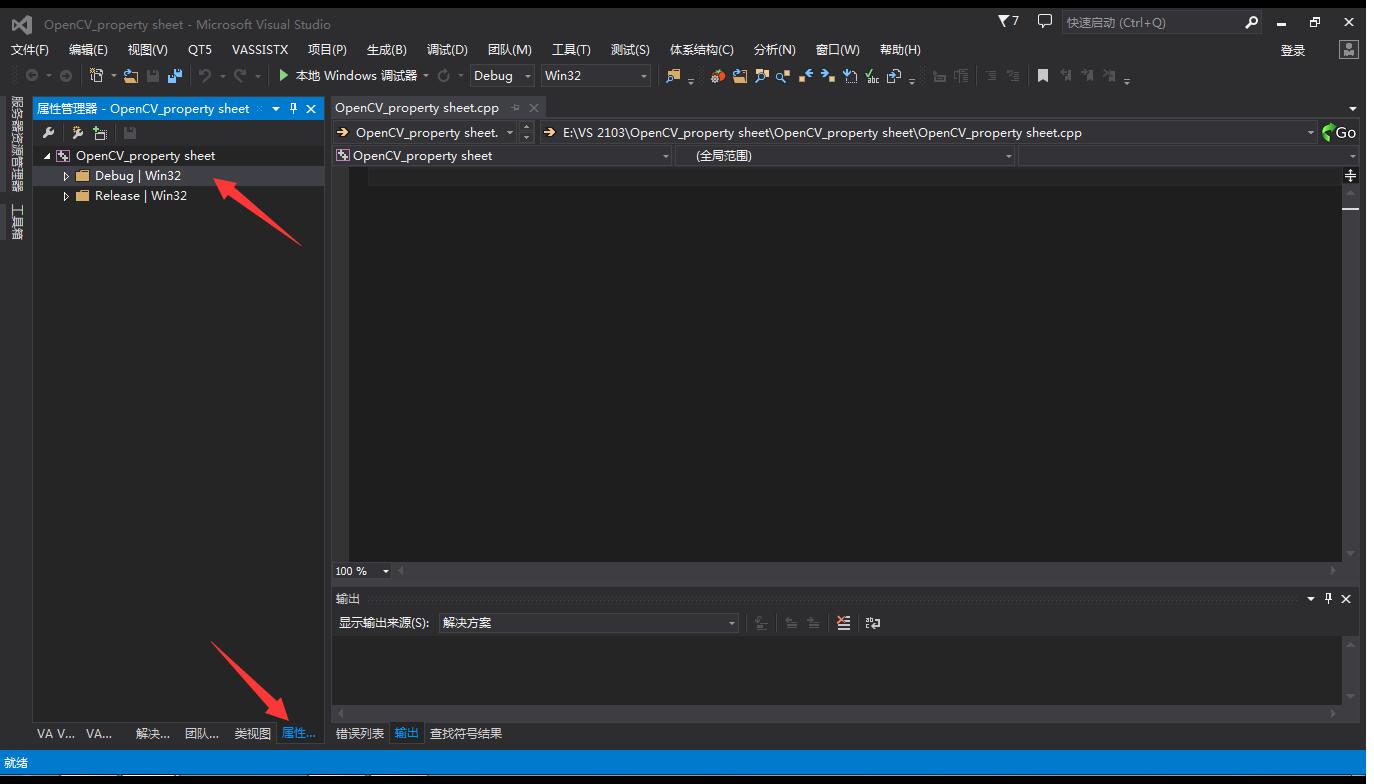The width and height of the screenshot is (1374, 784).
Task: Click the Clear All output icon
Action: click(x=844, y=622)
